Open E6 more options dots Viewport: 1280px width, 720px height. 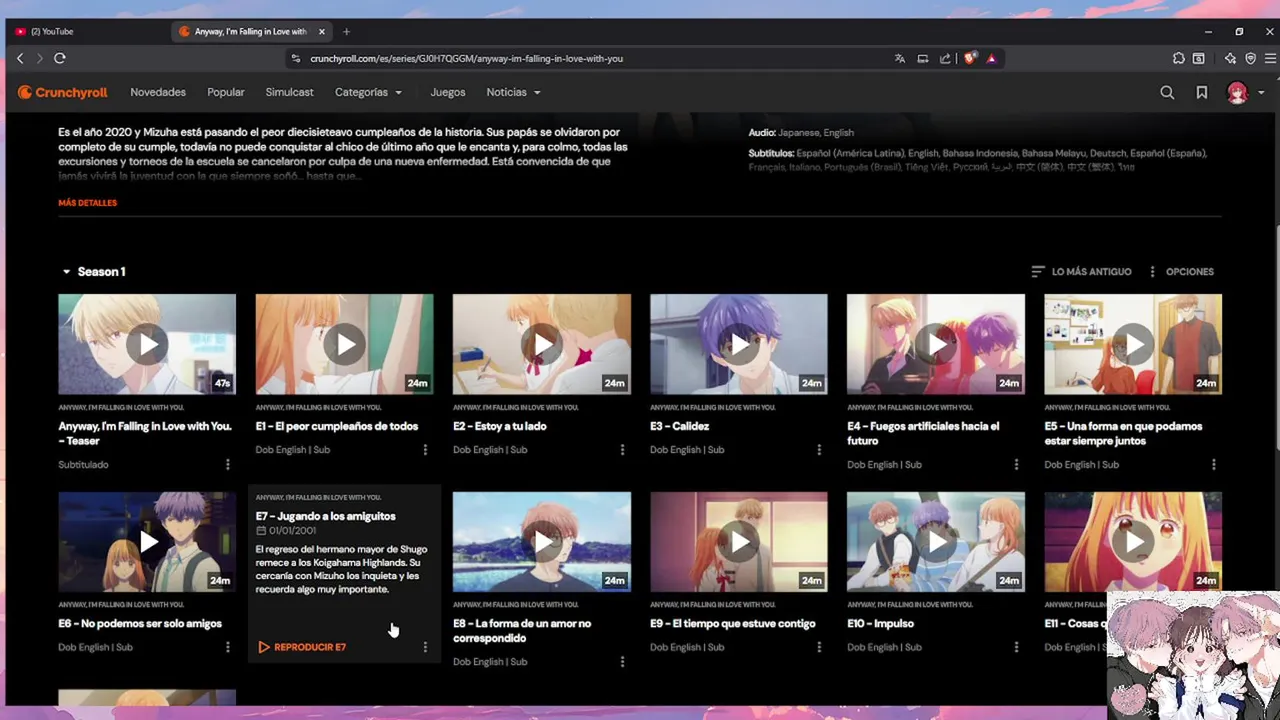pos(228,647)
